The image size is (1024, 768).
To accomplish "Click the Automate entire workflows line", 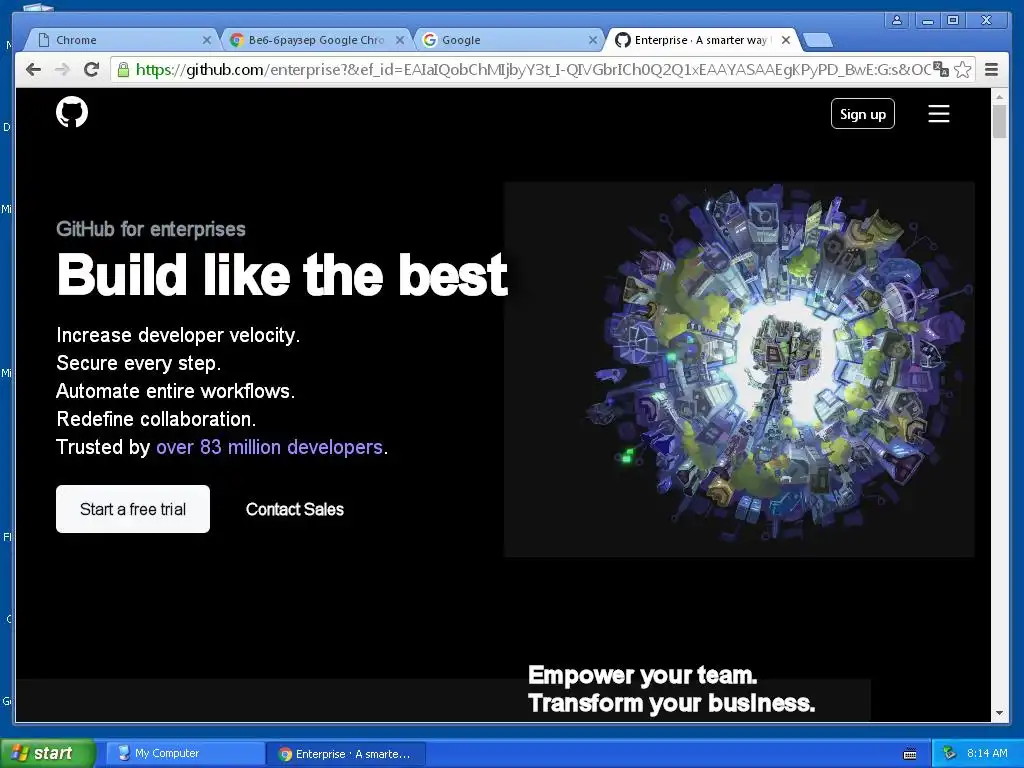I will coord(176,391).
